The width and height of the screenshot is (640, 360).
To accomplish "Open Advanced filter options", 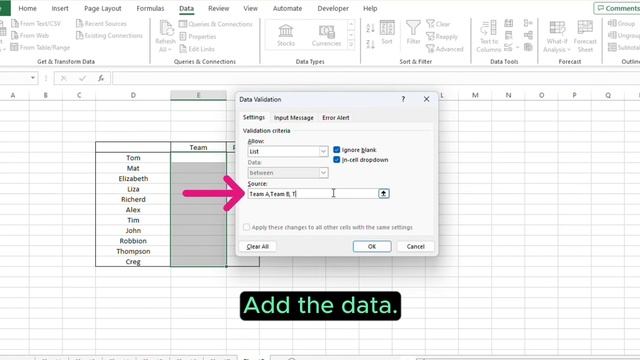I will click(x=445, y=49).
